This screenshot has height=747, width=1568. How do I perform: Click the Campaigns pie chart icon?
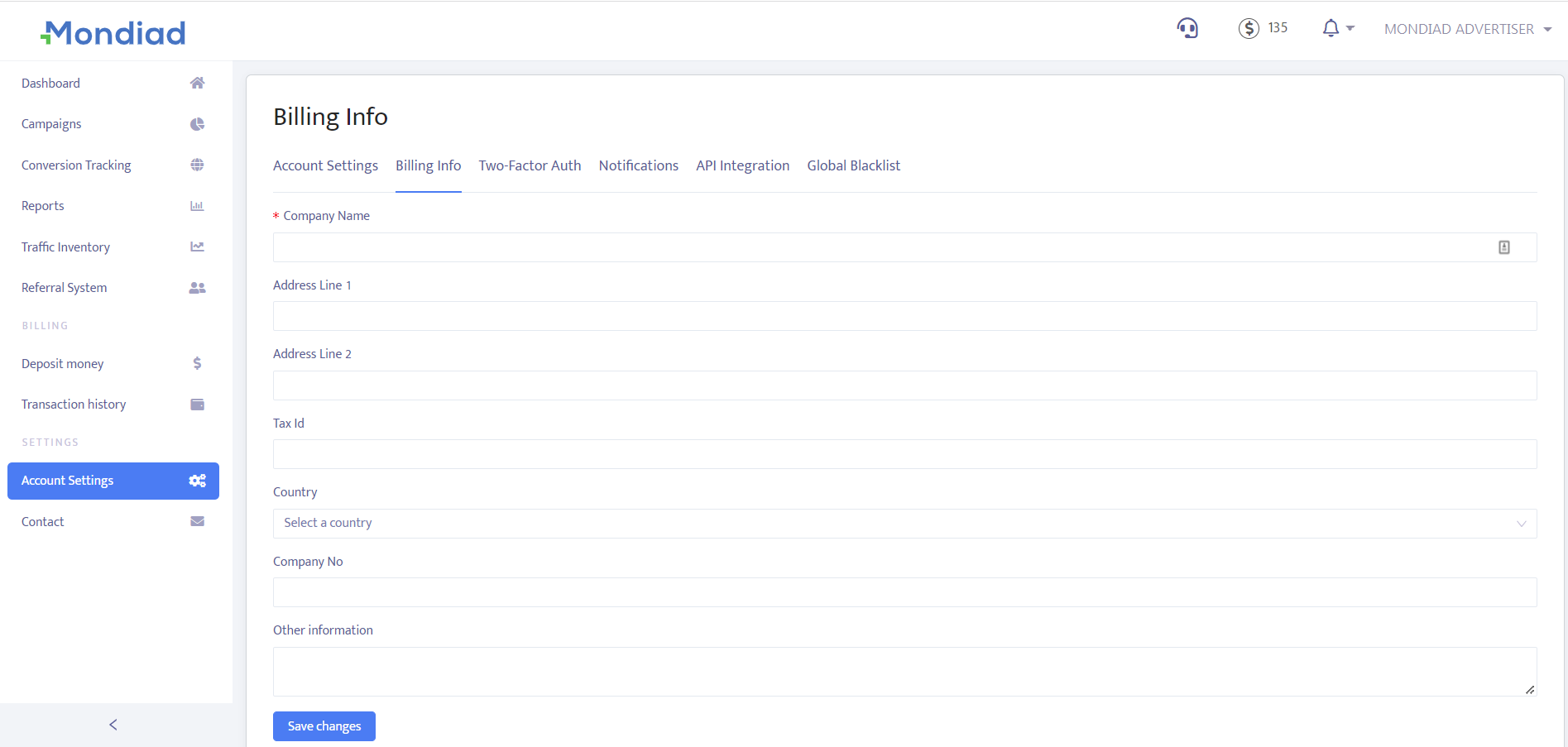[x=197, y=124]
